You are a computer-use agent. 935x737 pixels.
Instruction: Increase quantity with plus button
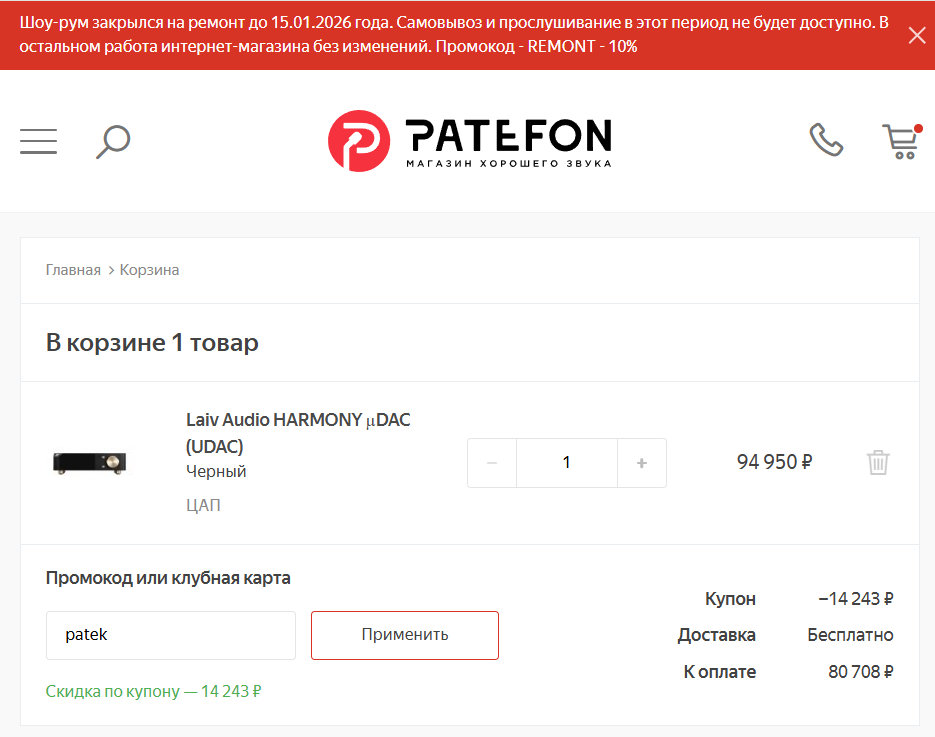coord(642,463)
